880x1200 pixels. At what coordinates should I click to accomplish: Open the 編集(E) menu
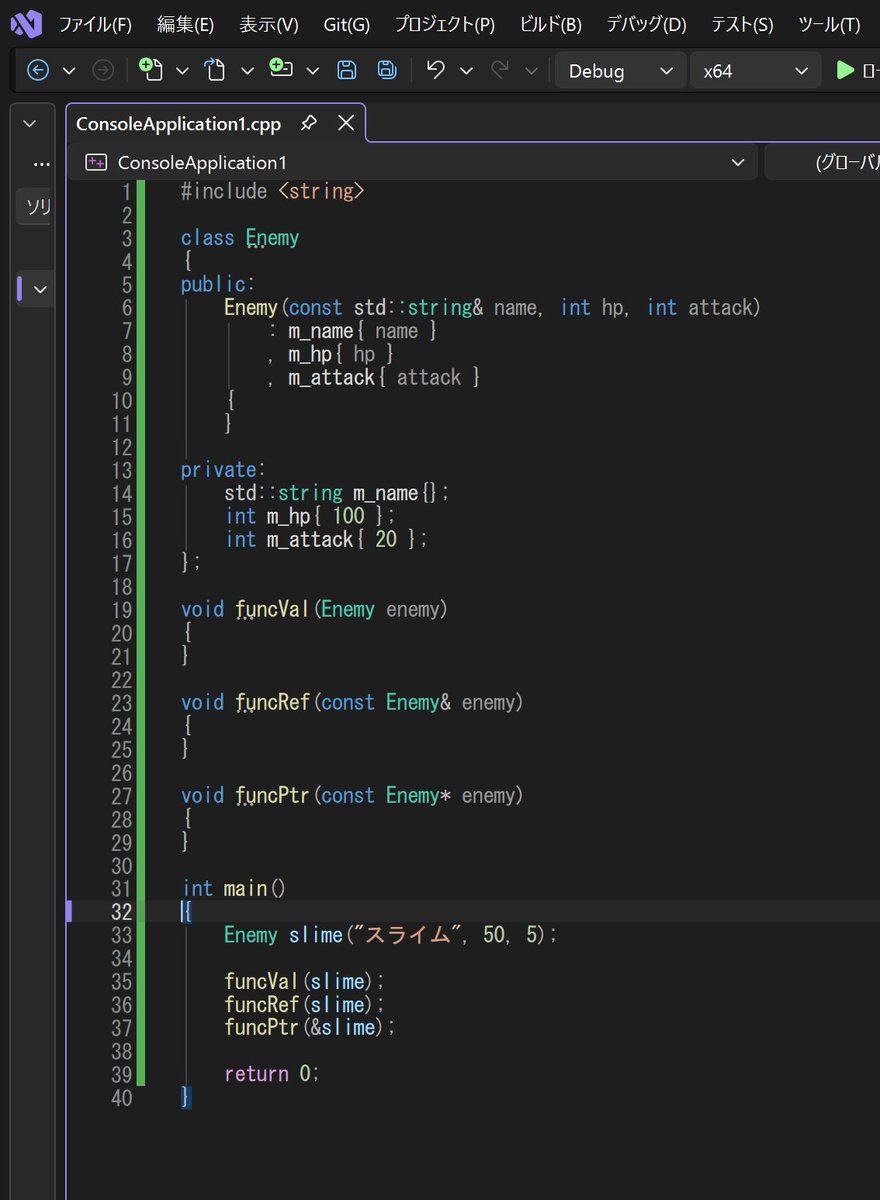click(x=185, y=25)
